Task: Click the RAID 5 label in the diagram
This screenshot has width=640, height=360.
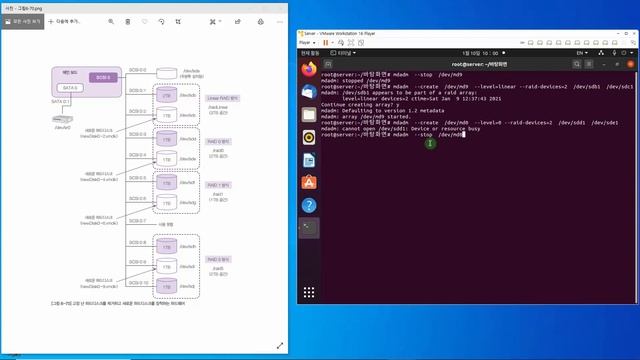Action: coord(218,260)
